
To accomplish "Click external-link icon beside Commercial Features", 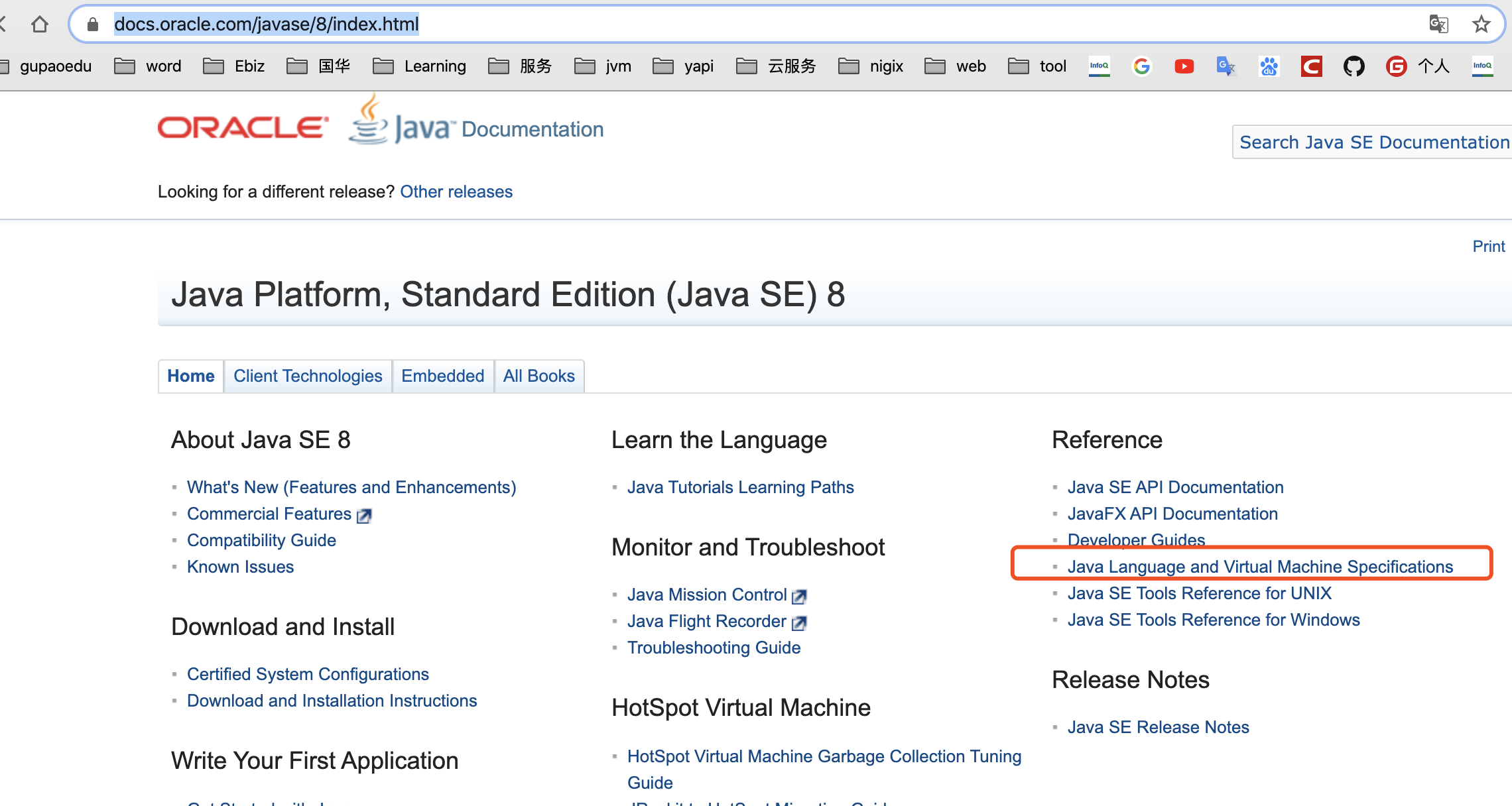I will click(x=364, y=515).
